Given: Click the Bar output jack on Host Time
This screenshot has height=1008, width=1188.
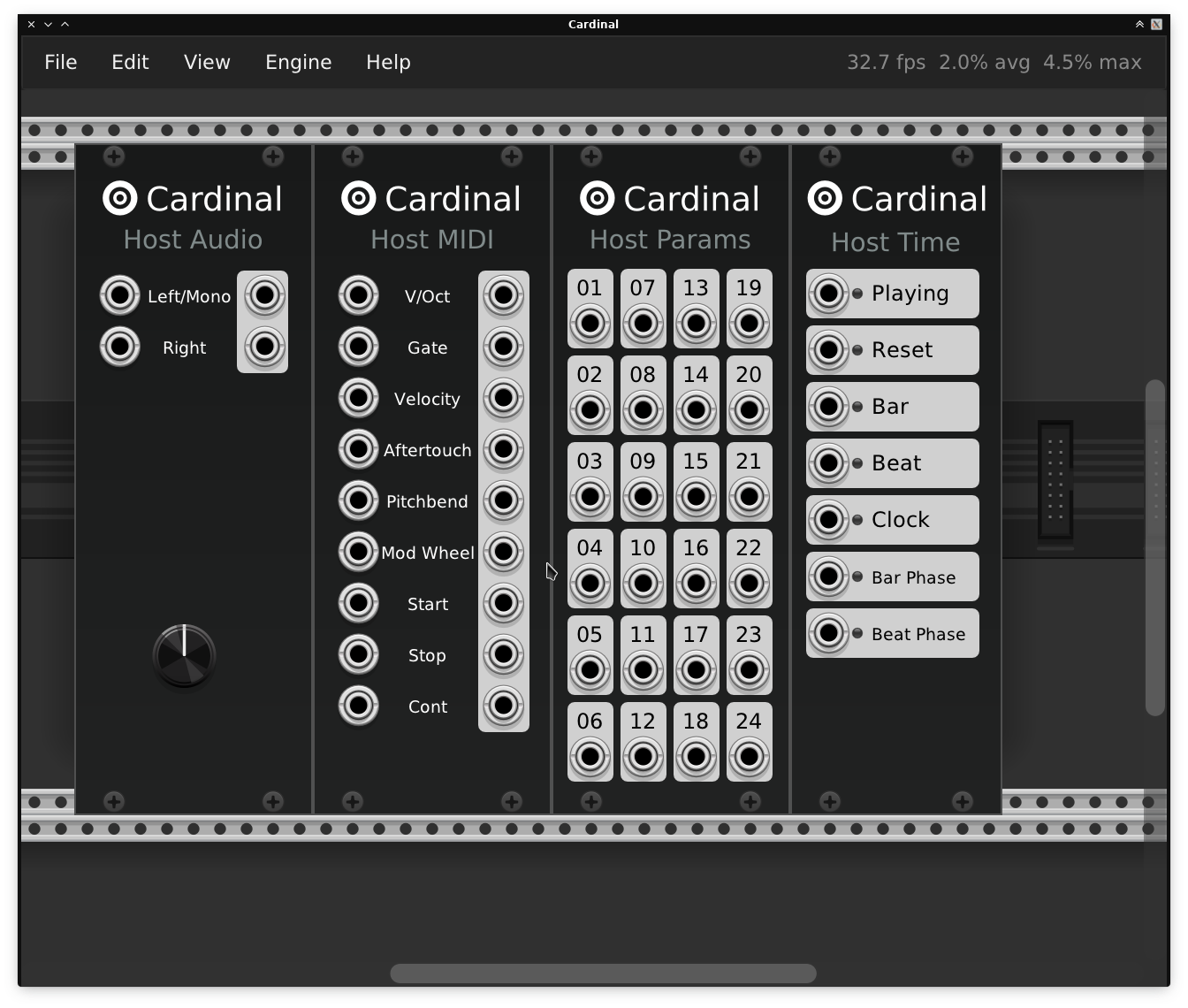Looking at the screenshot, I should click(829, 407).
